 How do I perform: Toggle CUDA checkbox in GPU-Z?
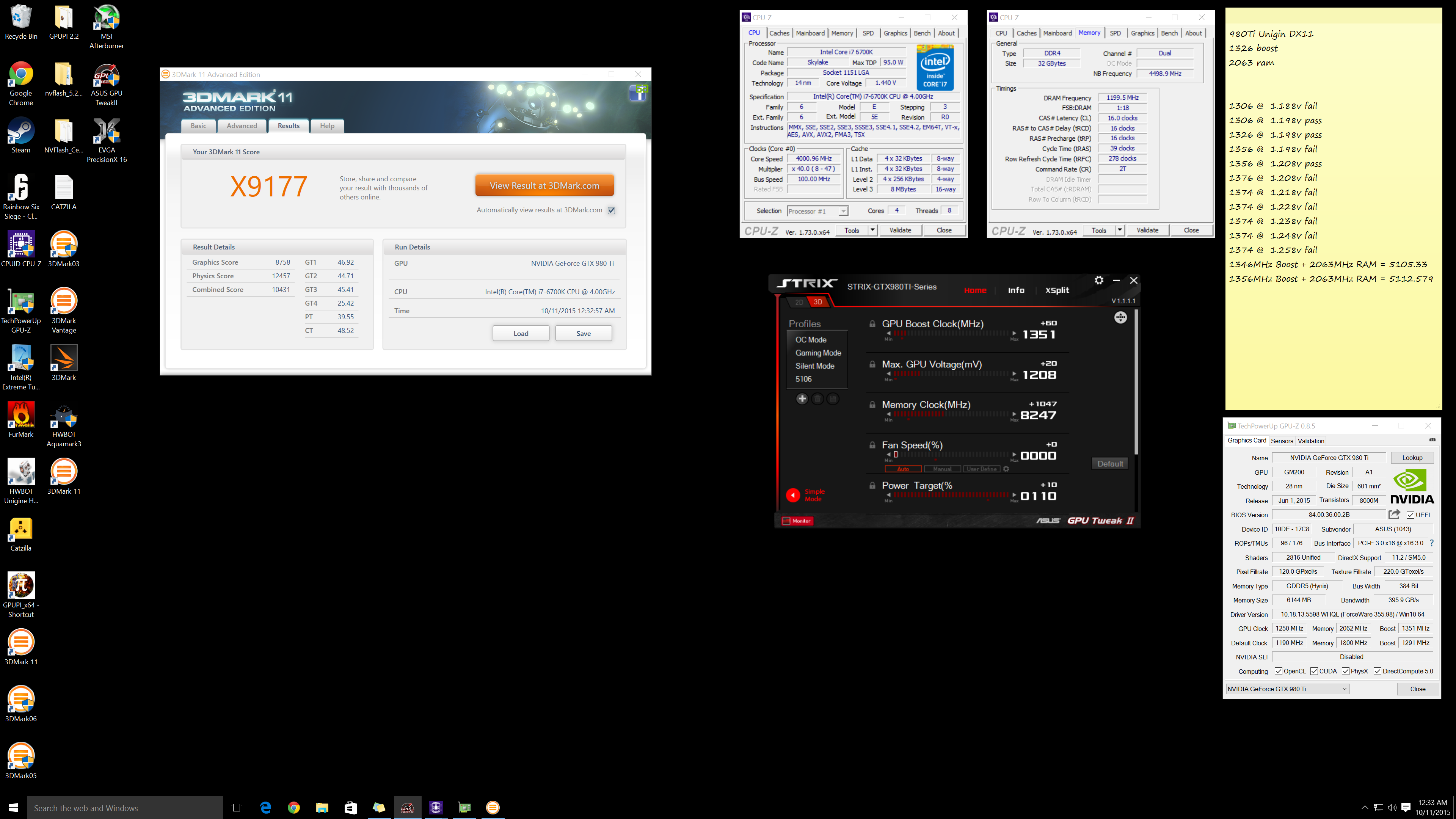[x=1314, y=672]
